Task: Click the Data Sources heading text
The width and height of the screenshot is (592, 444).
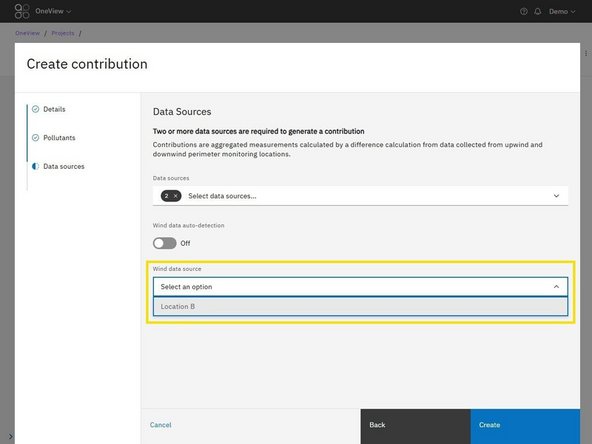Action: pos(182,112)
